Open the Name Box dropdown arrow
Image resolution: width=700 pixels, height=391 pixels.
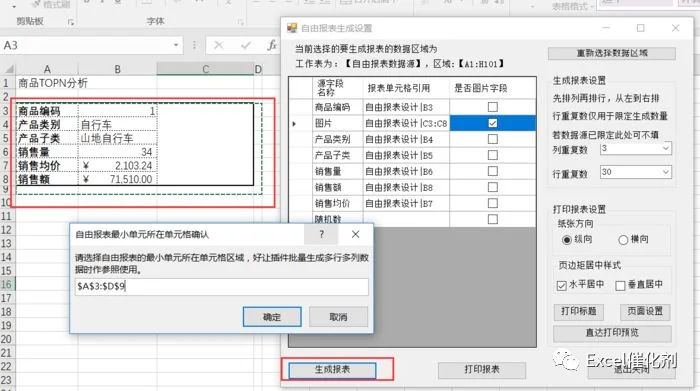(x=176, y=45)
